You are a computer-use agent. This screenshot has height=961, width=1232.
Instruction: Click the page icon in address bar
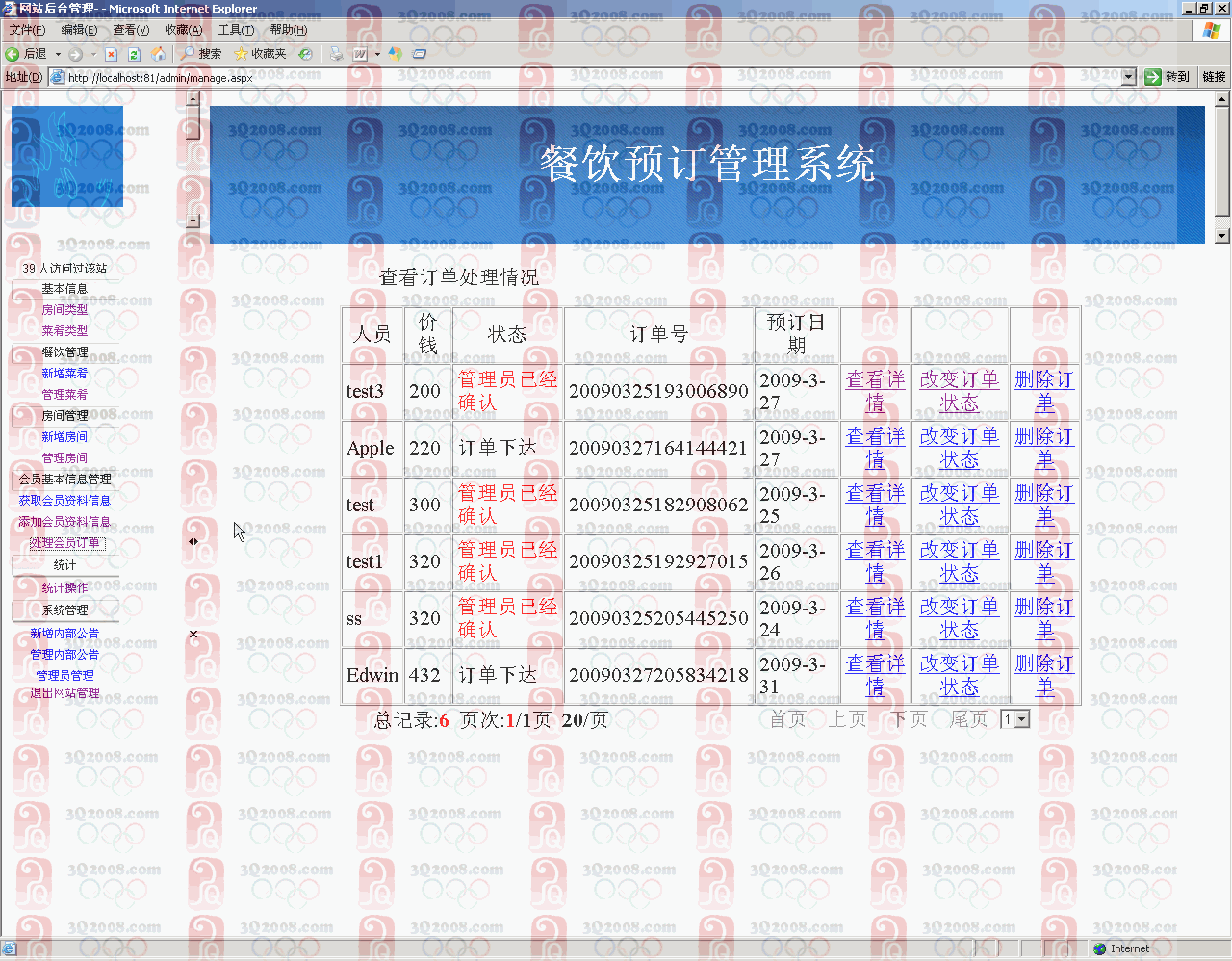[57, 77]
